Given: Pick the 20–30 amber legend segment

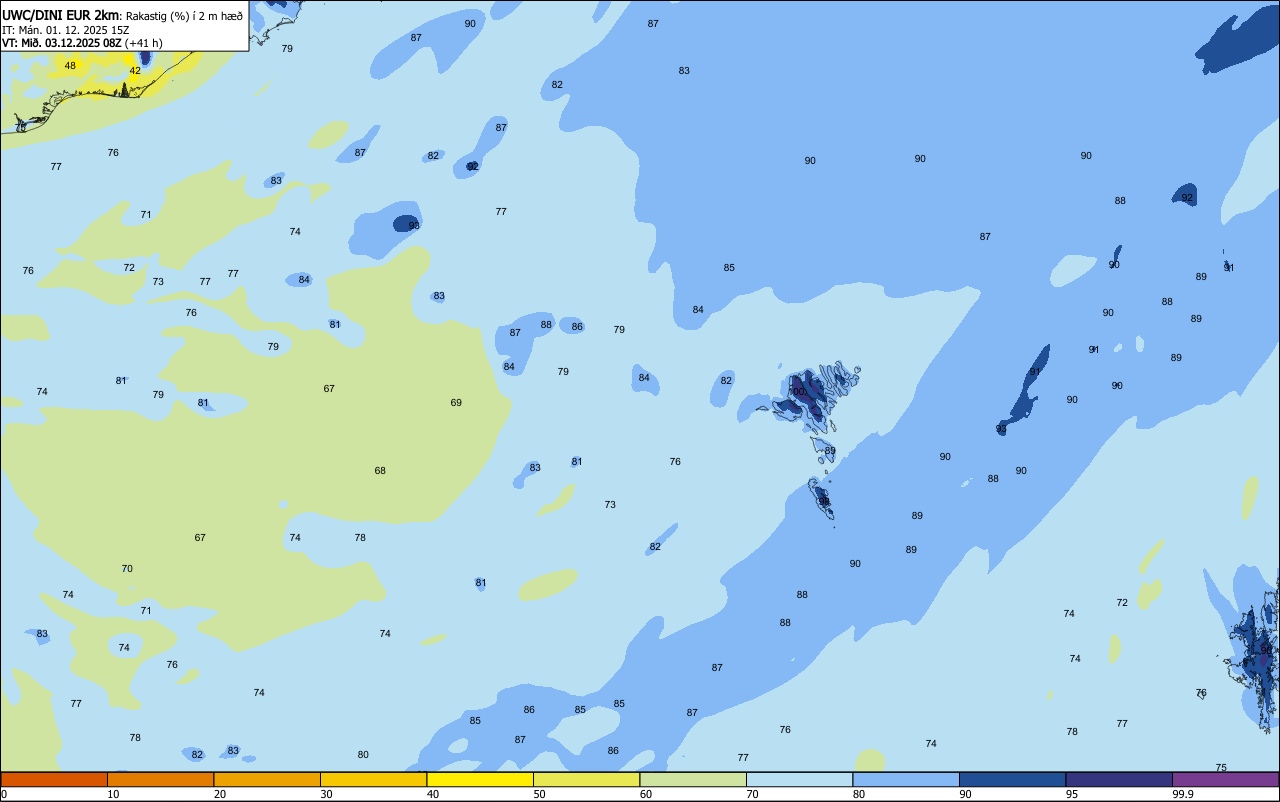Looking at the screenshot, I should point(267,779).
